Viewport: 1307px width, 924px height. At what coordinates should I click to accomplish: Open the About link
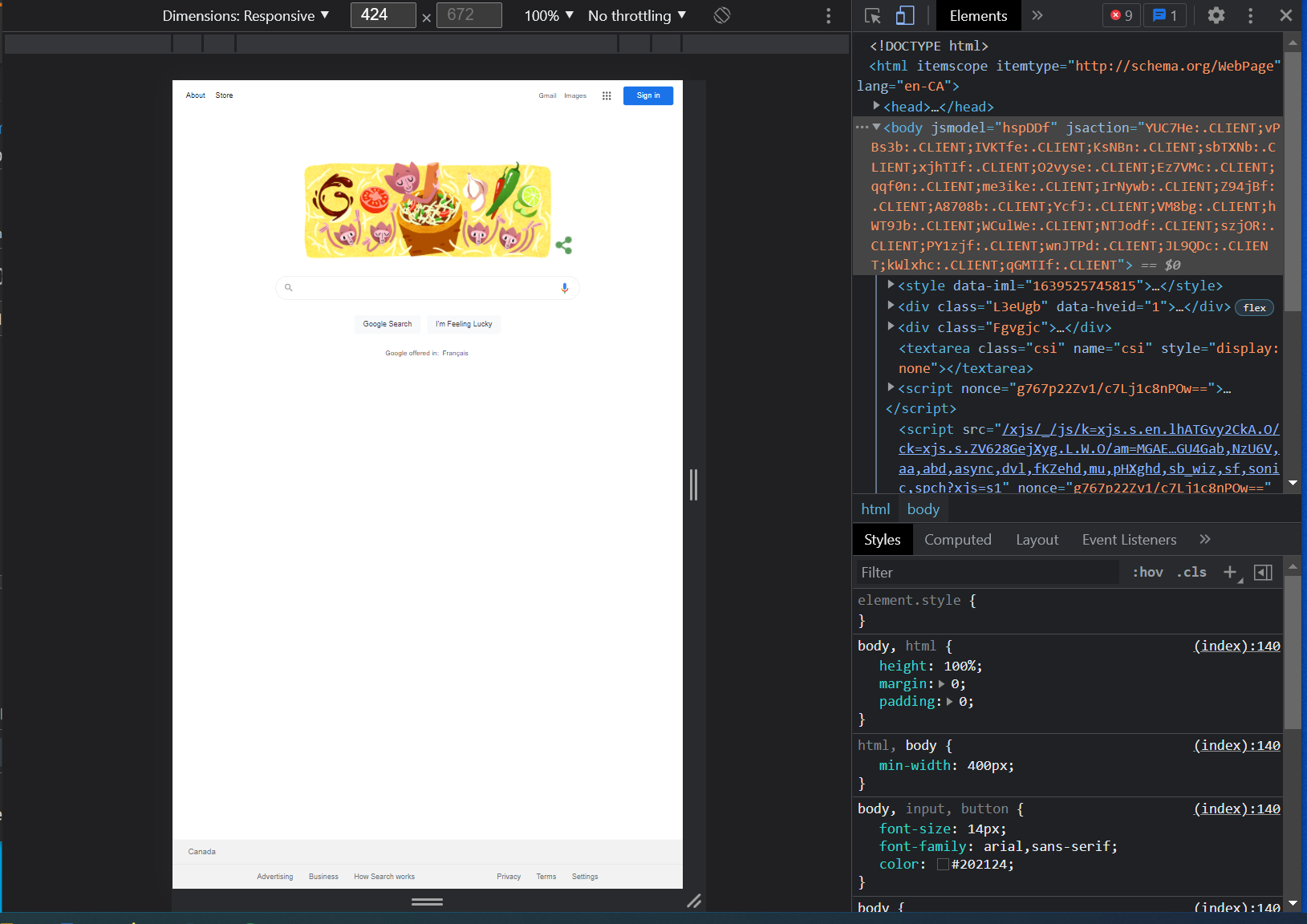[x=196, y=95]
